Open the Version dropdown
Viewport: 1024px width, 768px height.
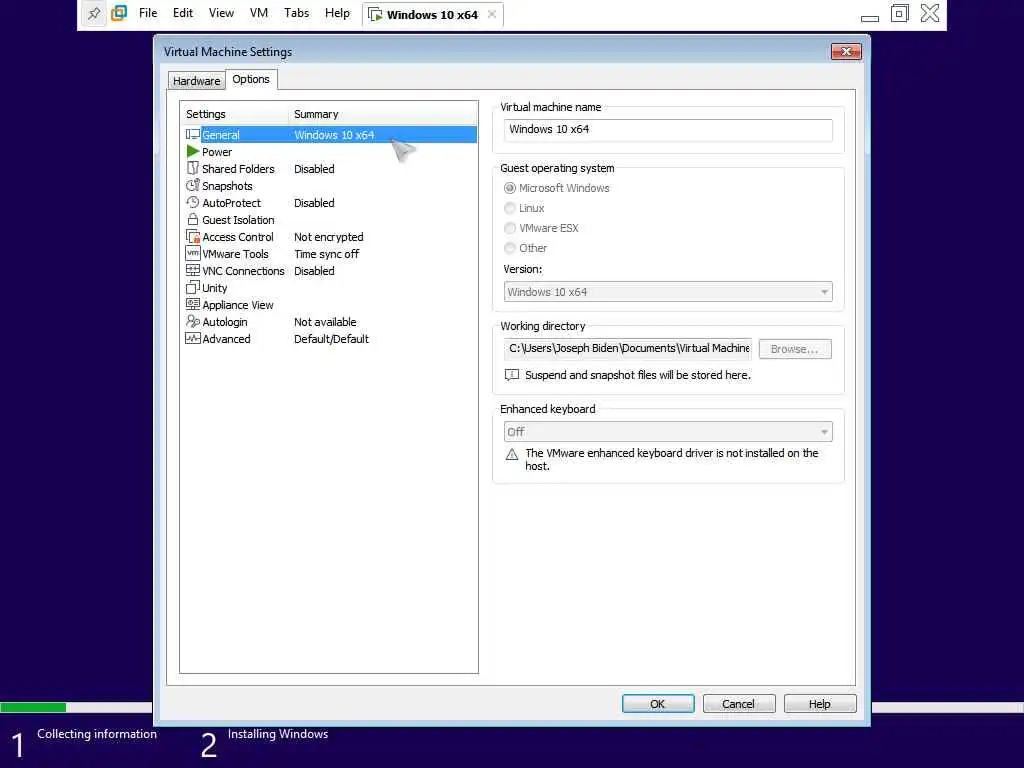point(668,292)
